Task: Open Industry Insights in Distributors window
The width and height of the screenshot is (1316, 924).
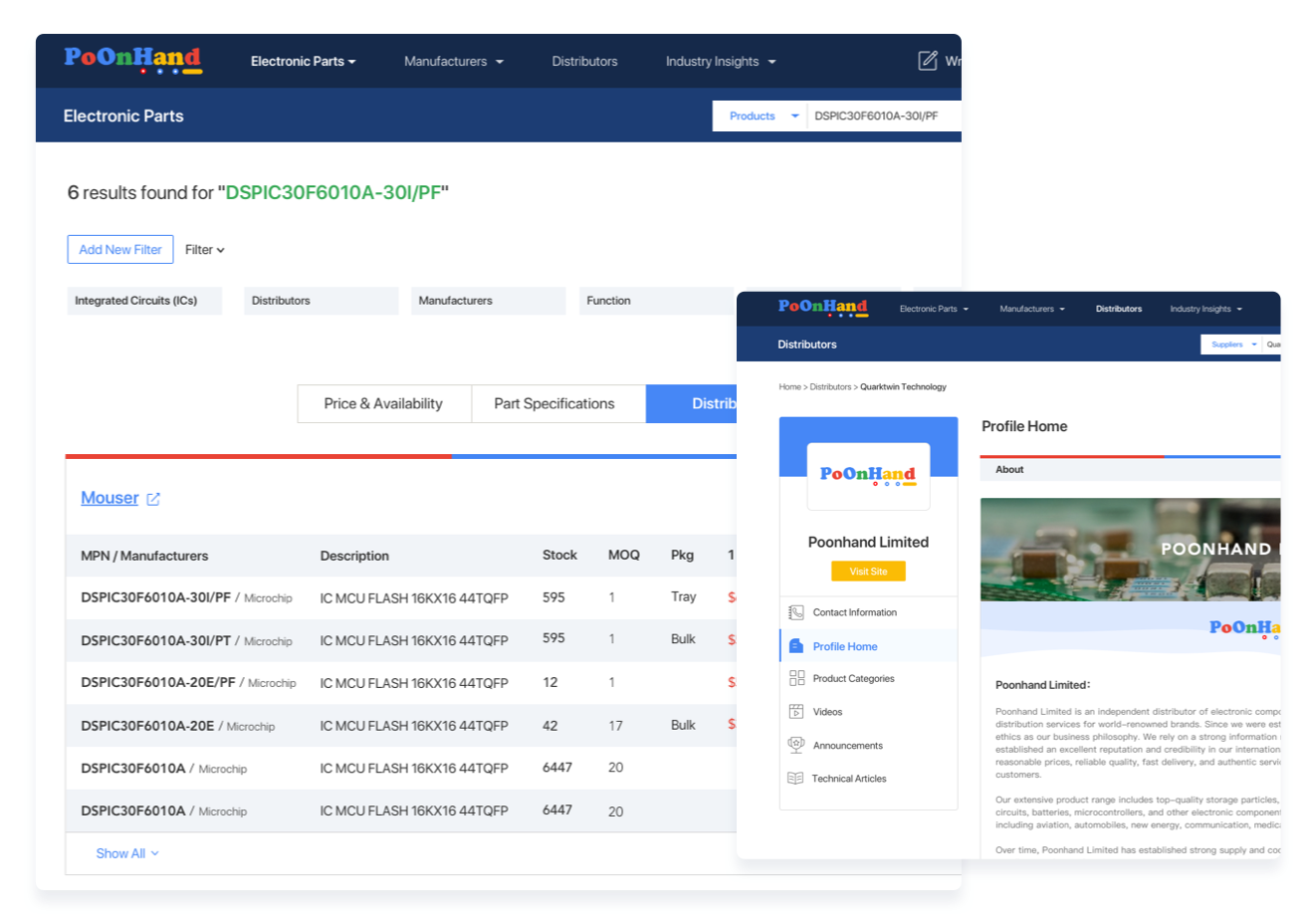Action: click(1206, 309)
